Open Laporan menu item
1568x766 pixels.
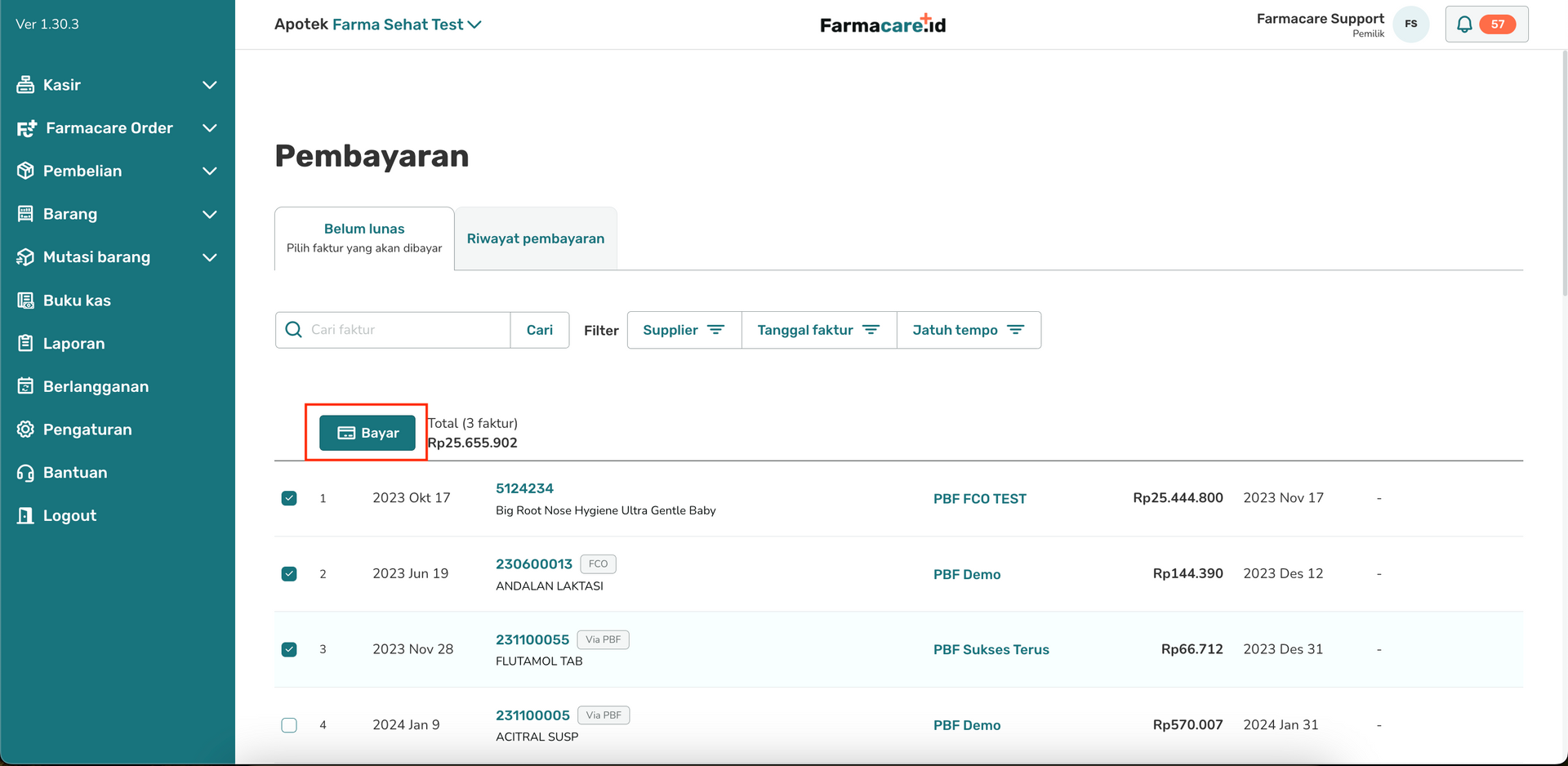click(x=73, y=344)
